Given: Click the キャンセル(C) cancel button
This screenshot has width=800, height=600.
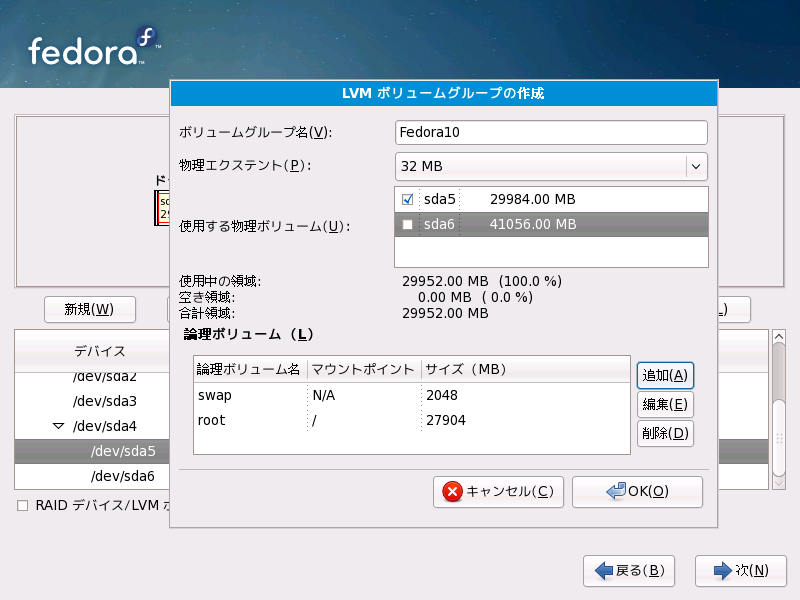Looking at the screenshot, I should pyautogui.click(x=498, y=492).
